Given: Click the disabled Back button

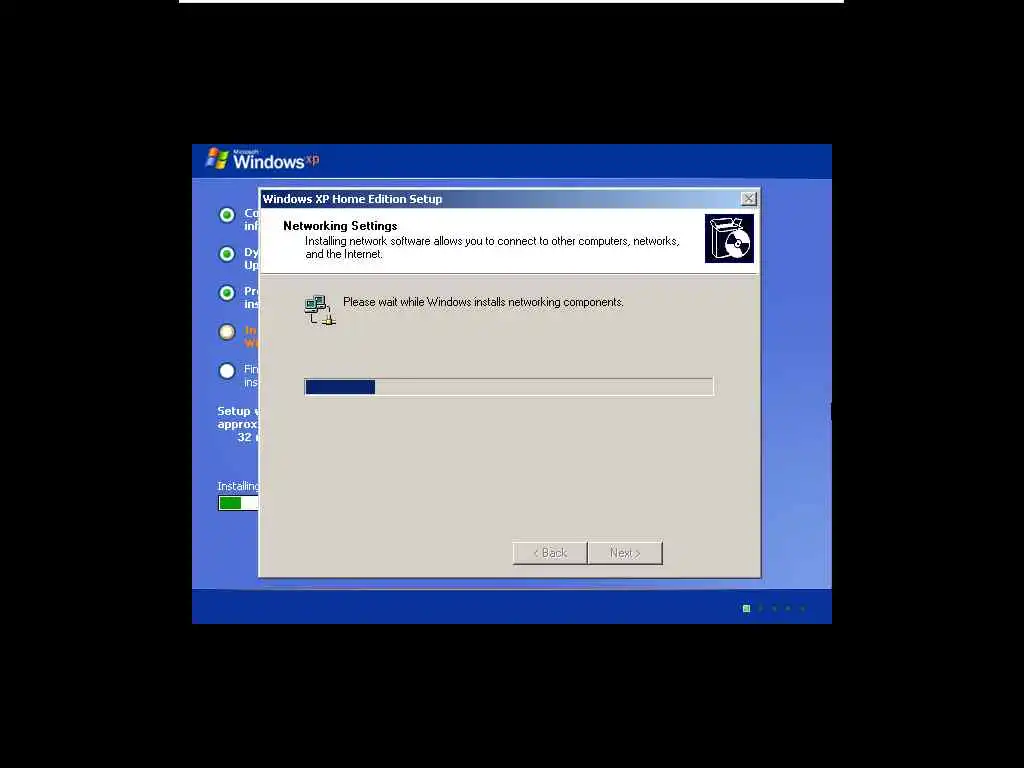Looking at the screenshot, I should [x=550, y=553].
